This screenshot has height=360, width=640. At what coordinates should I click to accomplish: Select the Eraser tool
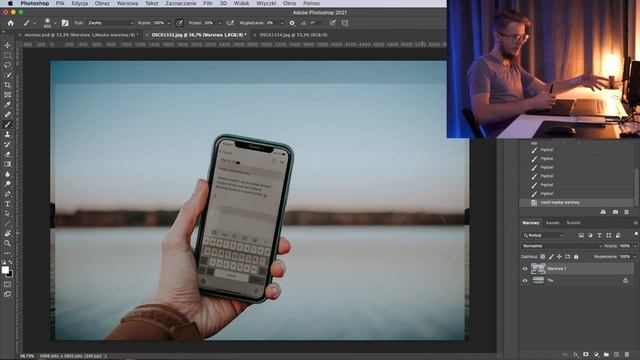tap(7, 154)
